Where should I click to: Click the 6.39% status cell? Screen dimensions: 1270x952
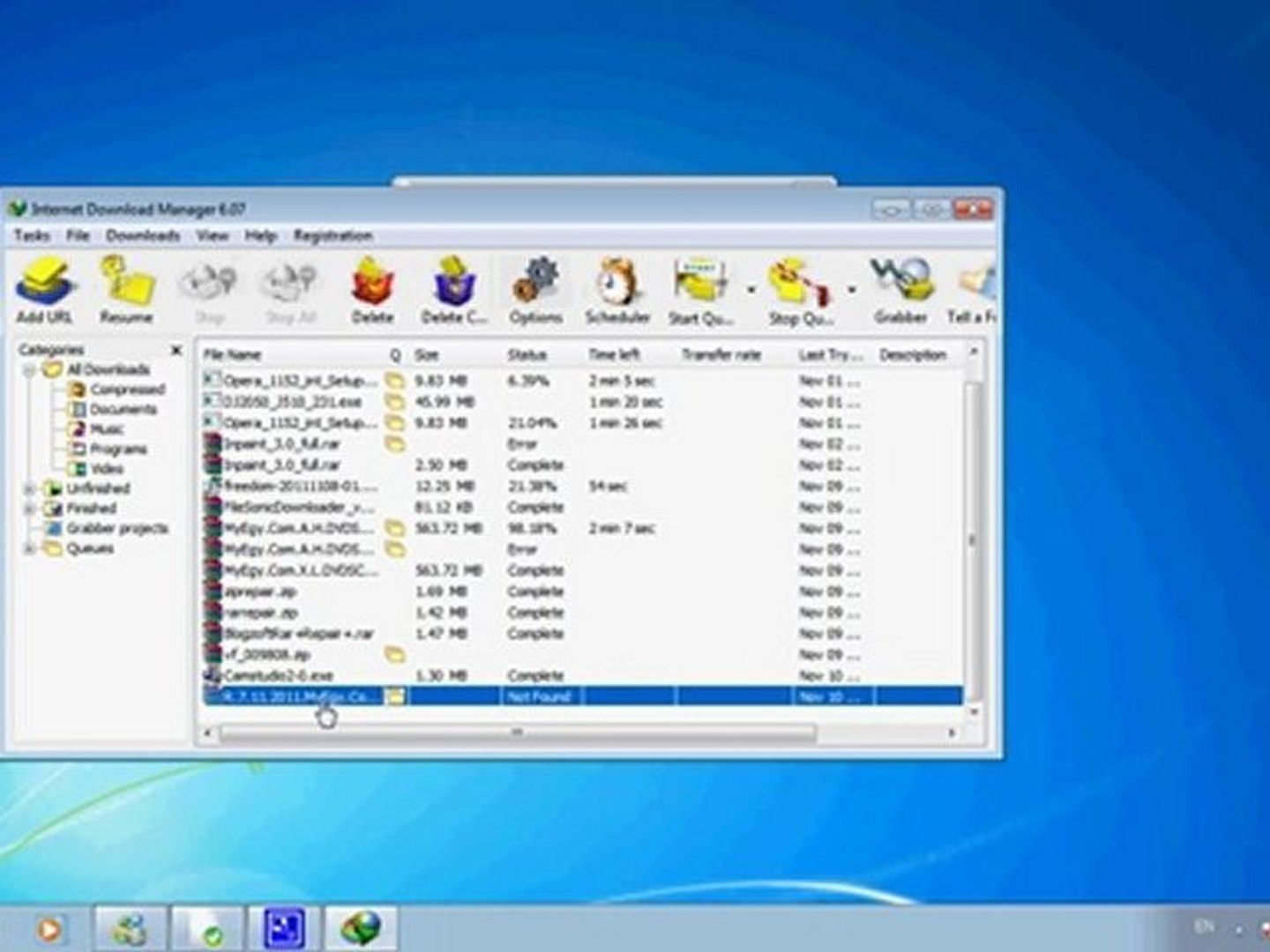tap(528, 381)
